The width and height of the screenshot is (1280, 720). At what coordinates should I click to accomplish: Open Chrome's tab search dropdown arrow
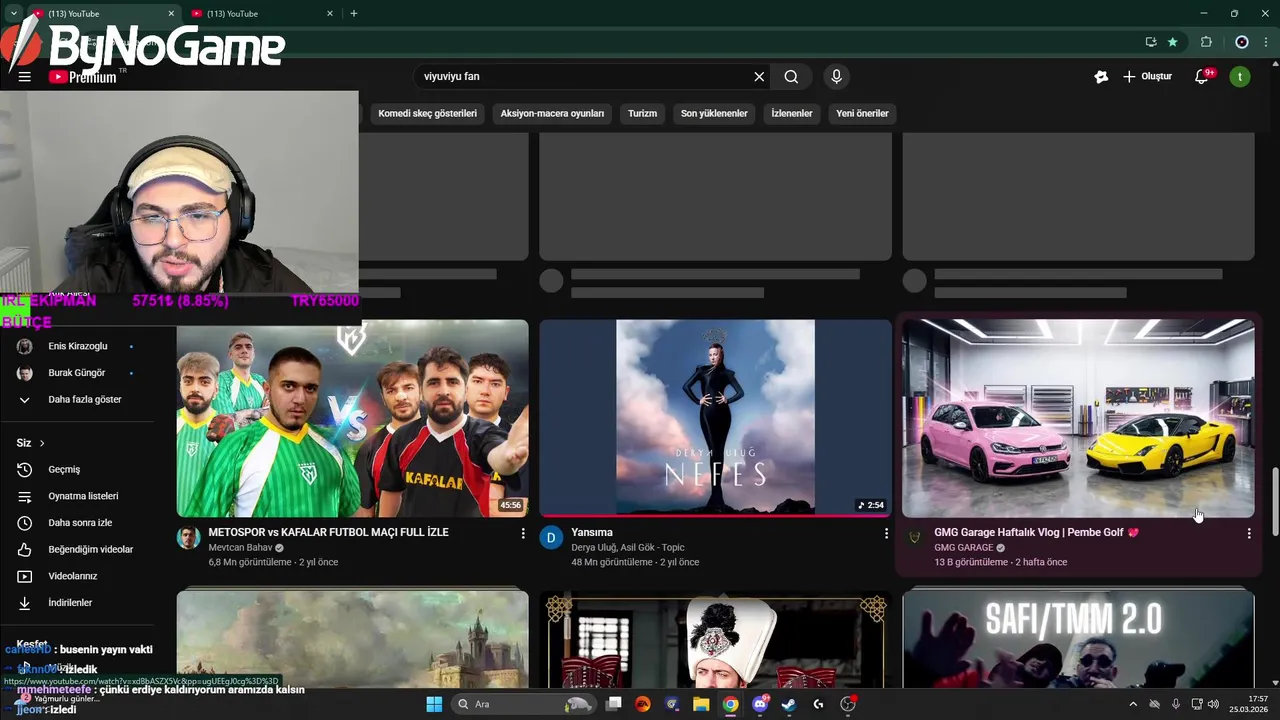[14, 13]
